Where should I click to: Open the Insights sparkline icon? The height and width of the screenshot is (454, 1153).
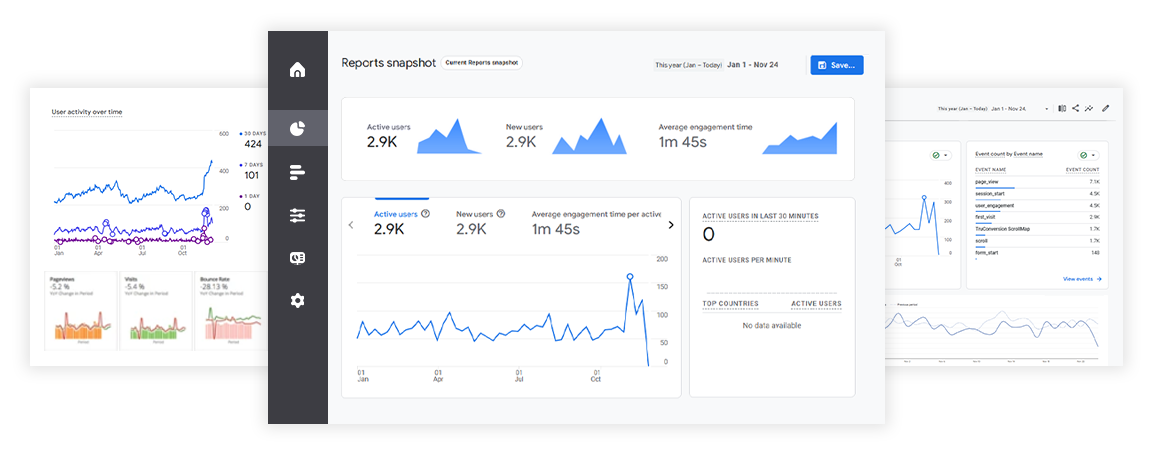click(1089, 108)
